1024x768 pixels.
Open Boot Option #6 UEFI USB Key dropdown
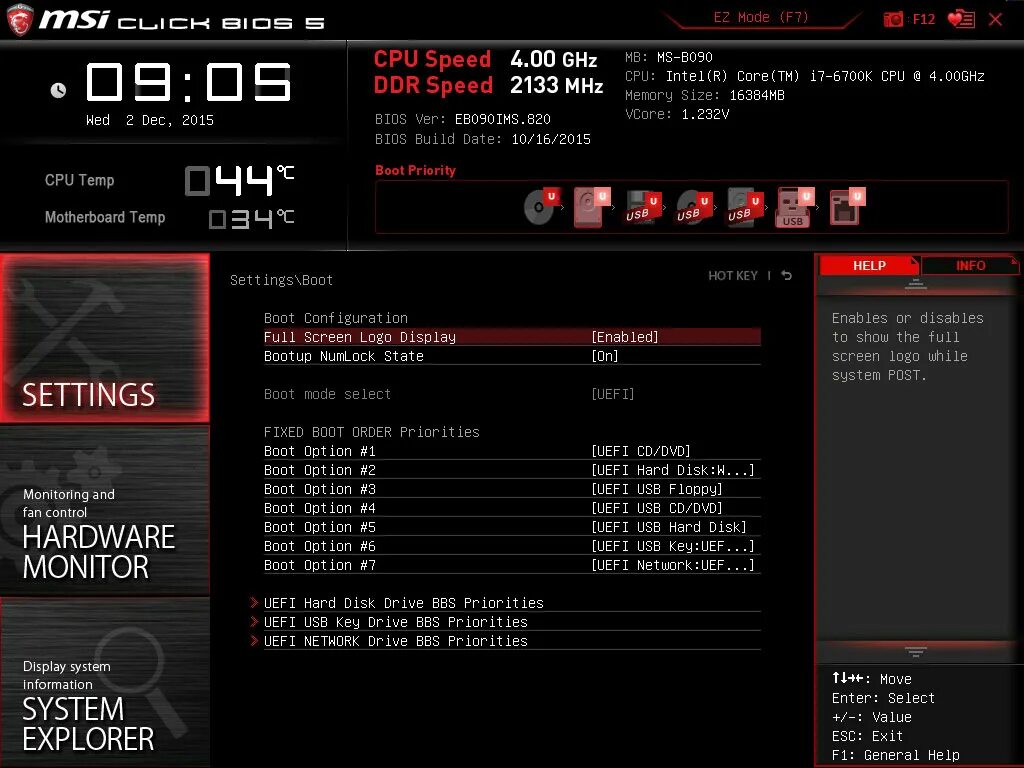click(673, 546)
